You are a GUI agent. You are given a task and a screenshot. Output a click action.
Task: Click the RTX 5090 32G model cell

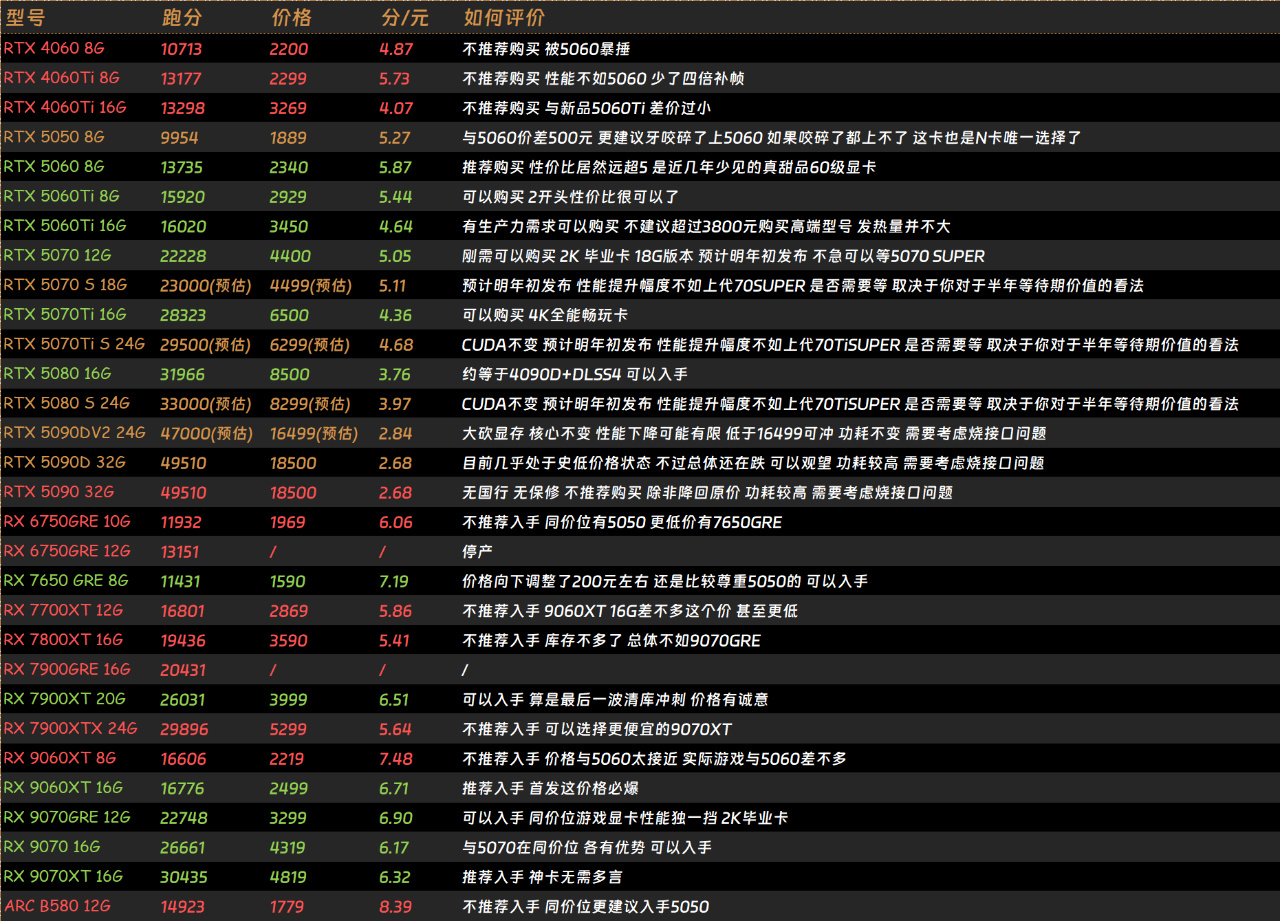coord(59,492)
